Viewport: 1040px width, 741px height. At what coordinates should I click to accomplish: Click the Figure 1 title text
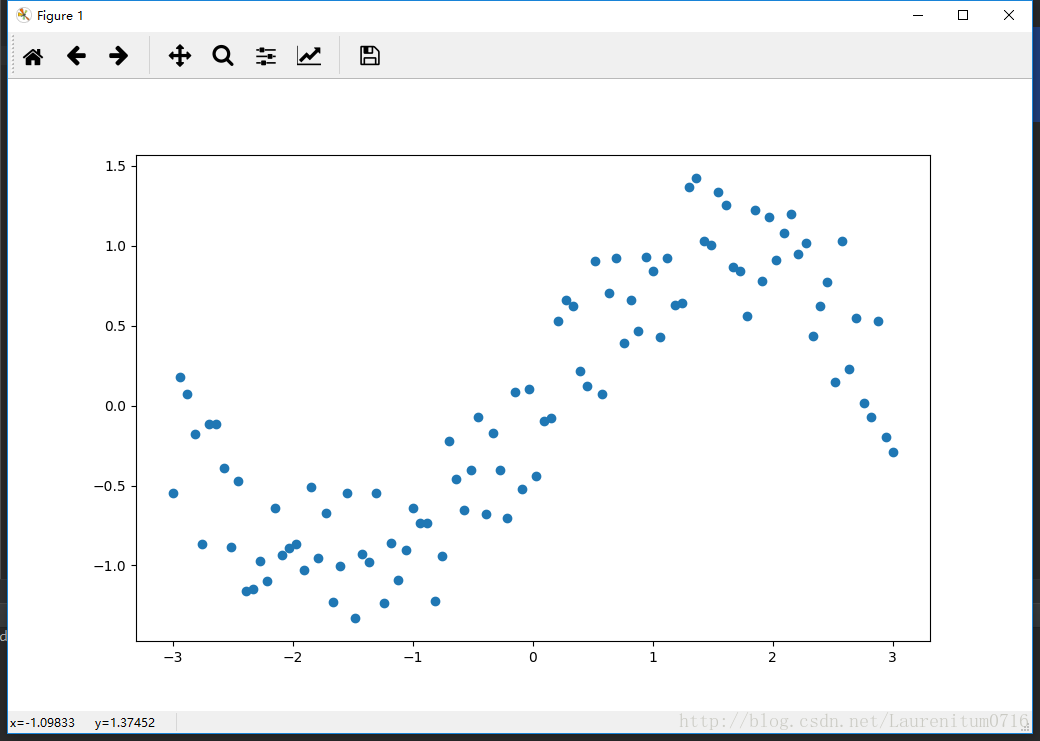(60, 16)
